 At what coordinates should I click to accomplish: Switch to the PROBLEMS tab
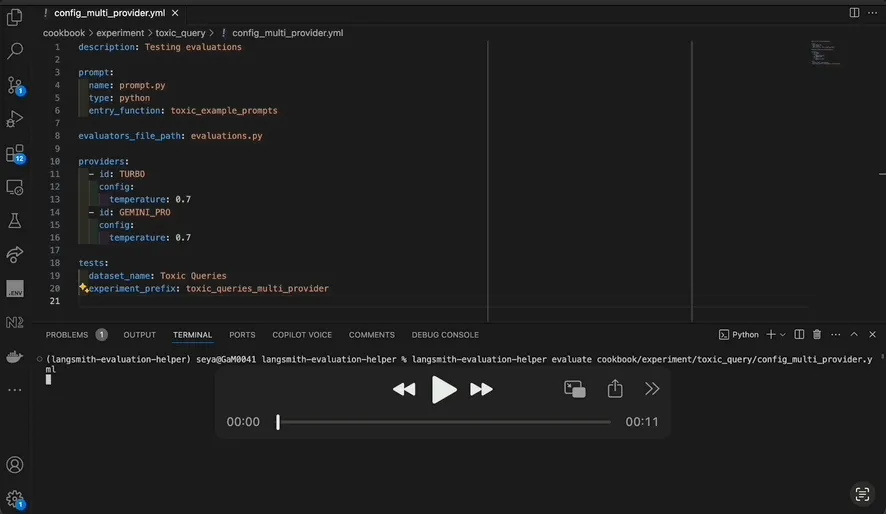coord(67,335)
